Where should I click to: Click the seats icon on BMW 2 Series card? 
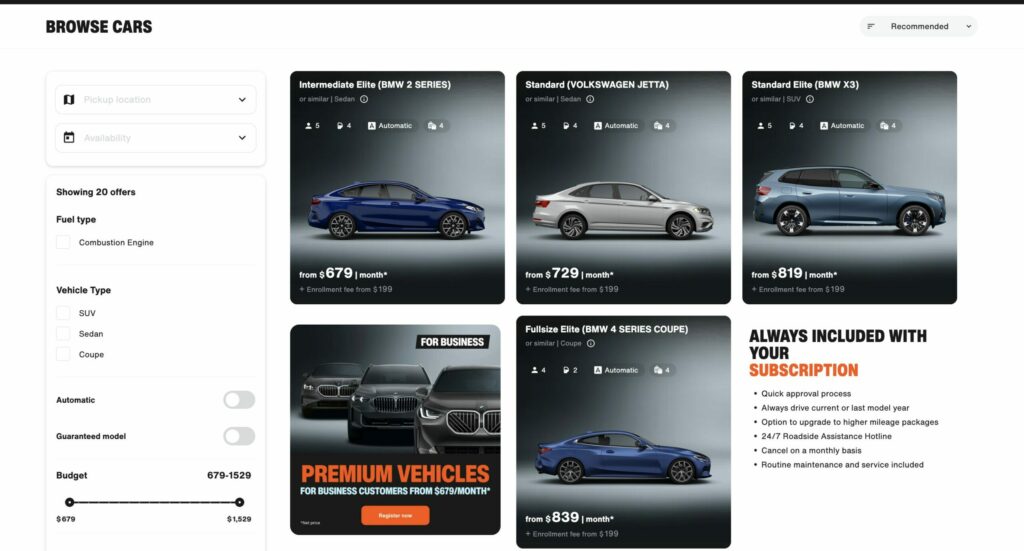coord(308,126)
